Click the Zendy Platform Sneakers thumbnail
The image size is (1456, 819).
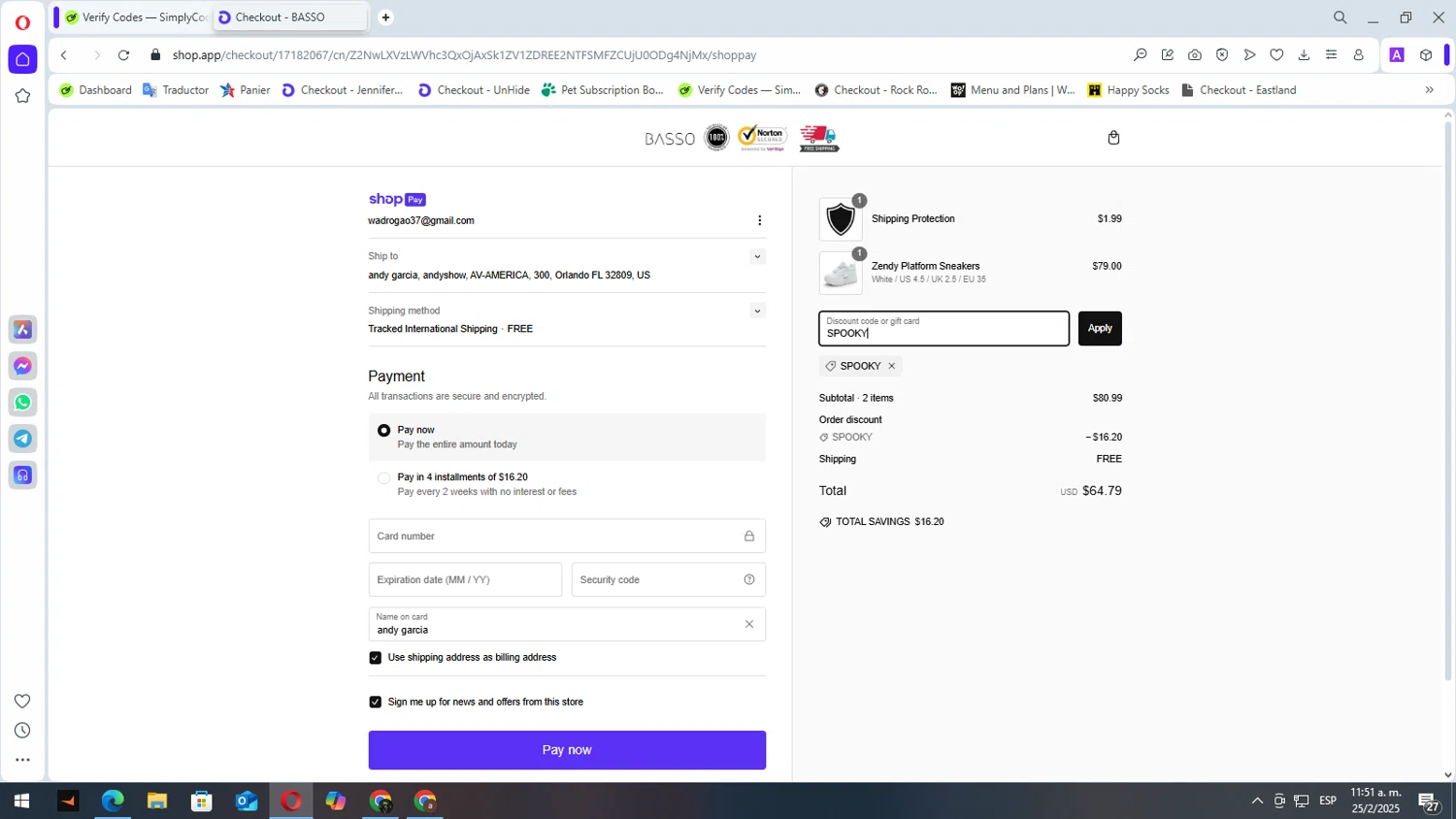tap(841, 273)
